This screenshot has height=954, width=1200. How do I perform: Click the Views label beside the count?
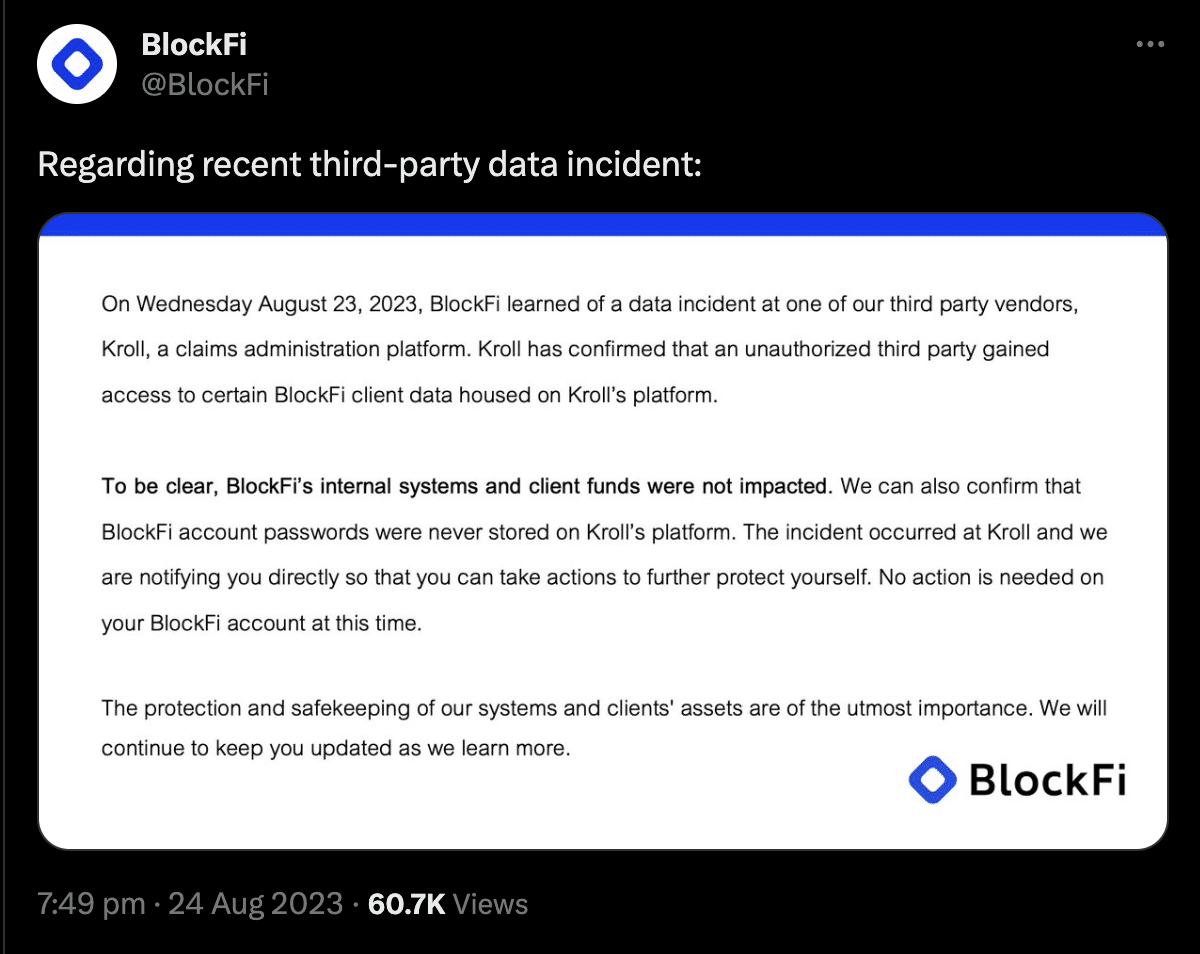[x=490, y=904]
